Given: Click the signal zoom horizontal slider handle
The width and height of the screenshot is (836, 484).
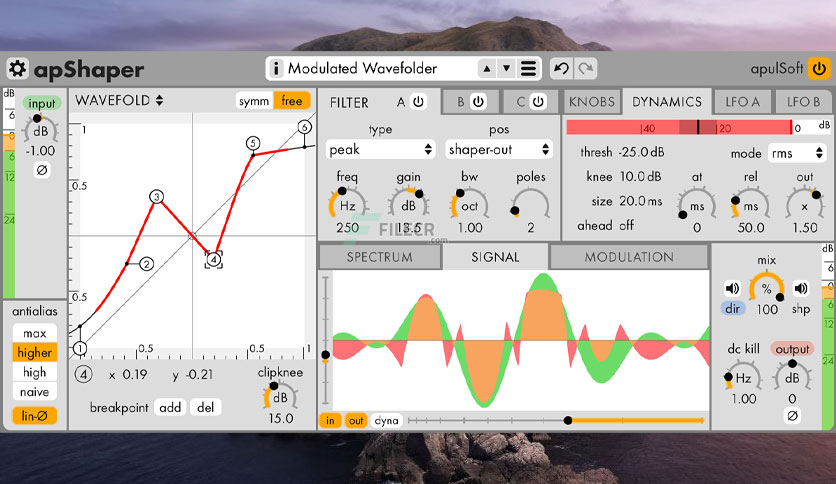Looking at the screenshot, I should (568, 421).
